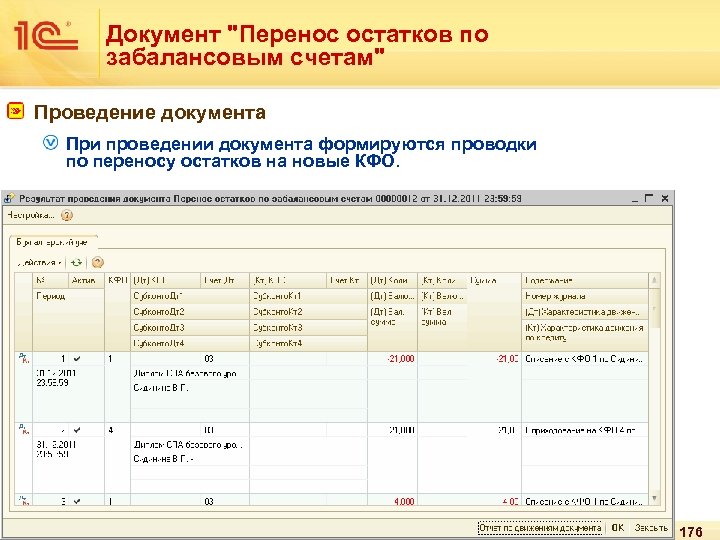The image size is (720, 540).
Task: Click the СубконтоКт3 header cell
Action: [x=308, y=328]
